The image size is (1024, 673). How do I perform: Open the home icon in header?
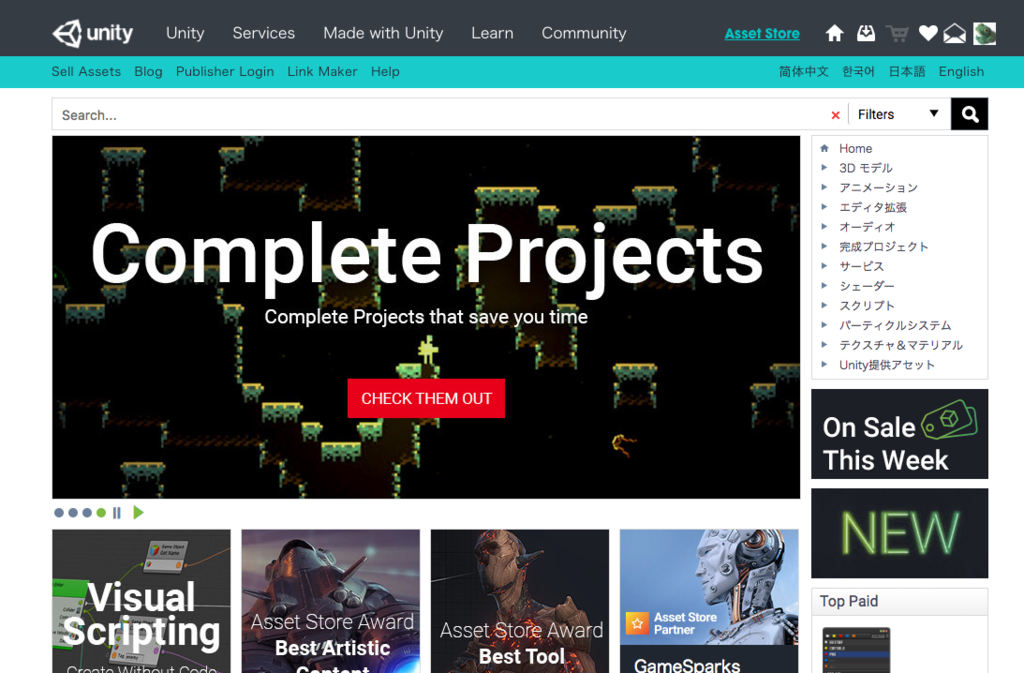point(834,33)
